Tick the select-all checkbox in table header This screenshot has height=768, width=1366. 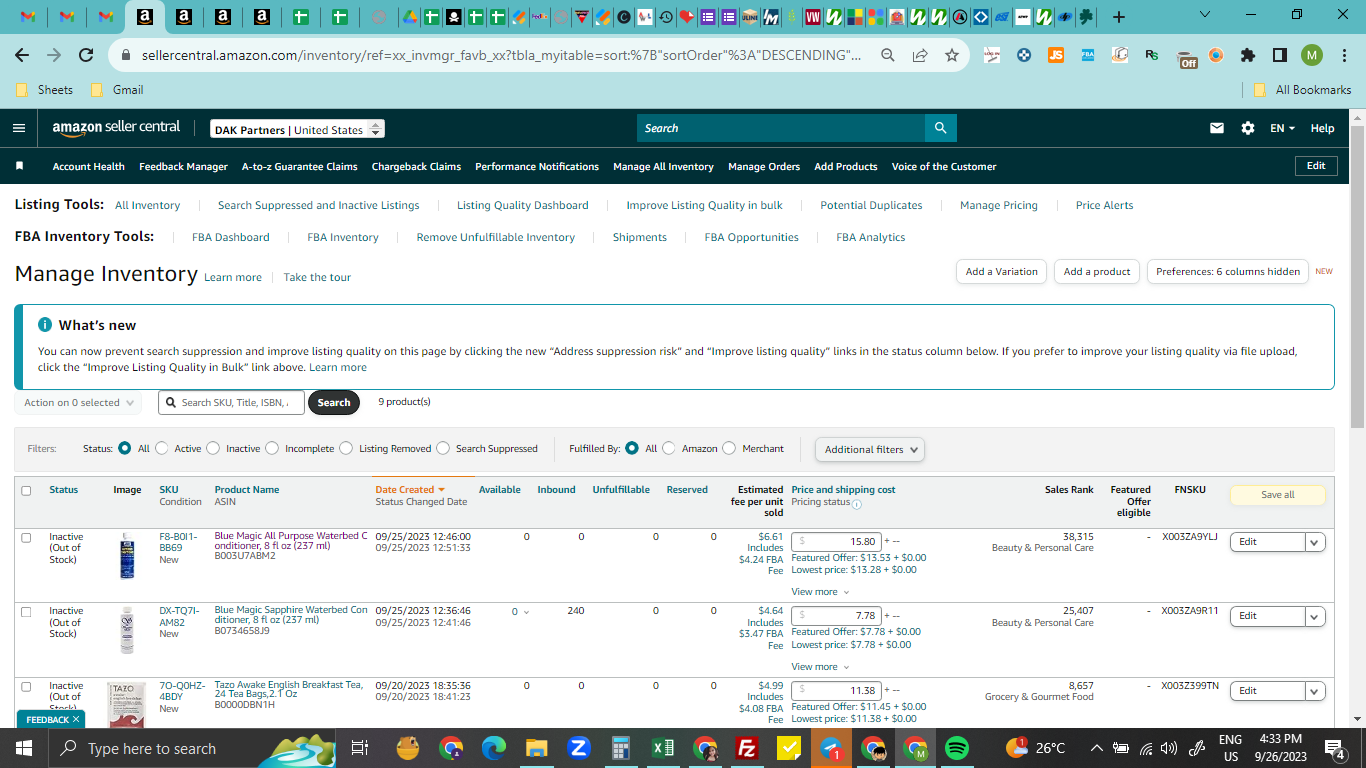point(26,491)
